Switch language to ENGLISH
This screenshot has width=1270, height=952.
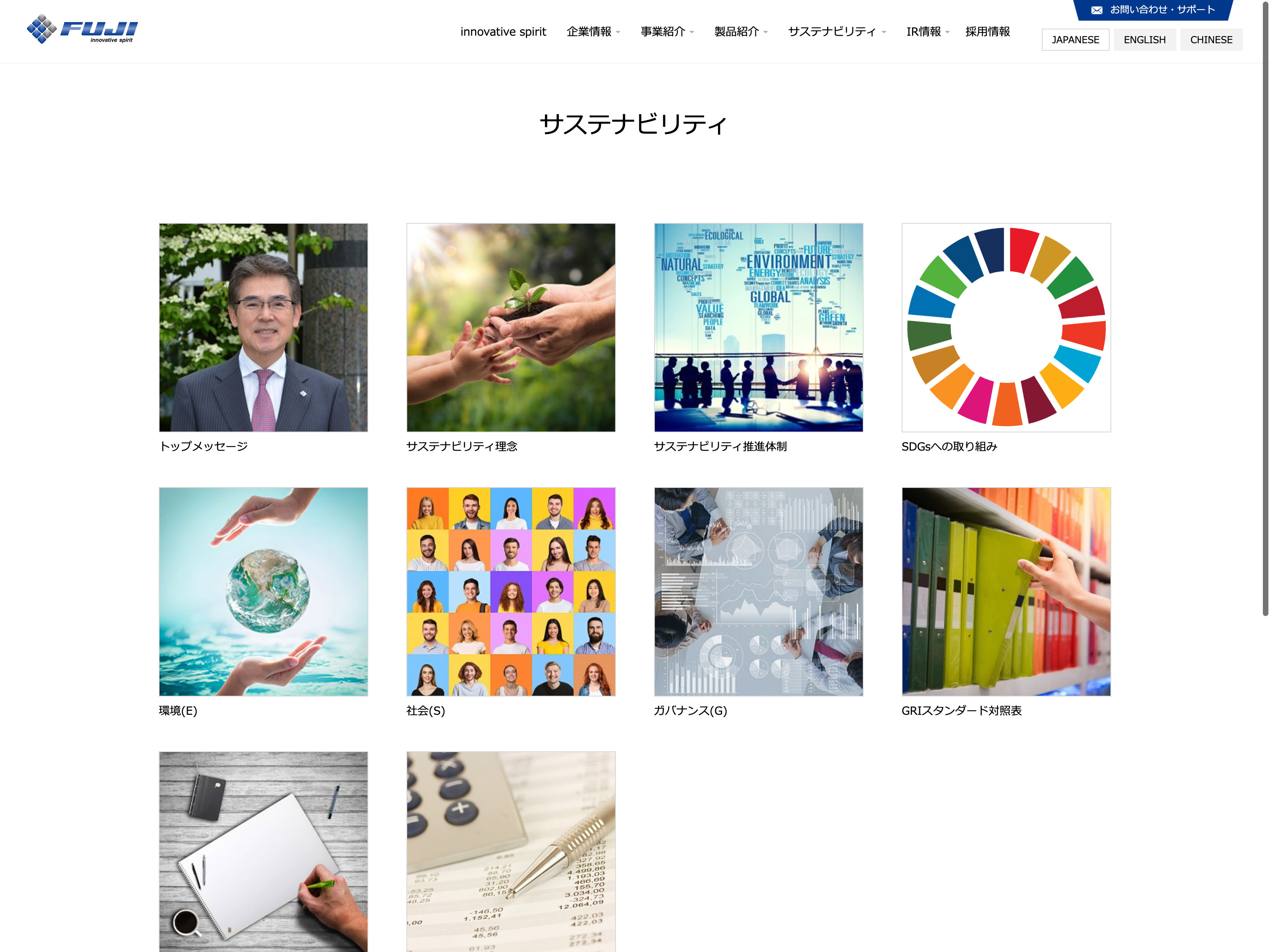[1144, 40]
